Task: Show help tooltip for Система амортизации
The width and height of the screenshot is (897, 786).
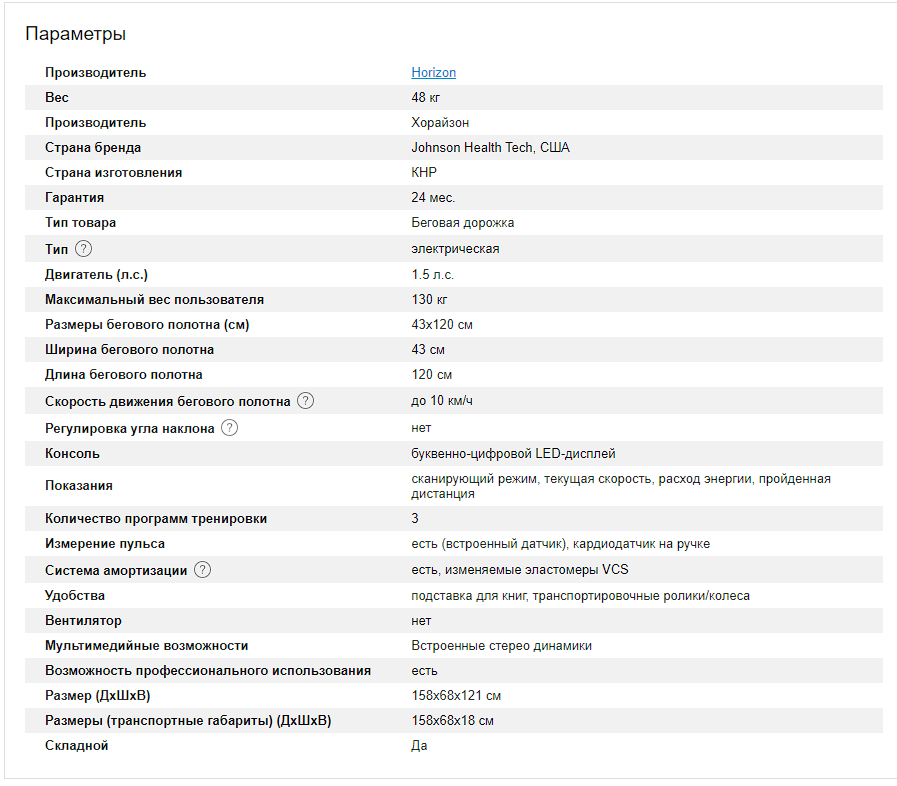Action: [203, 570]
